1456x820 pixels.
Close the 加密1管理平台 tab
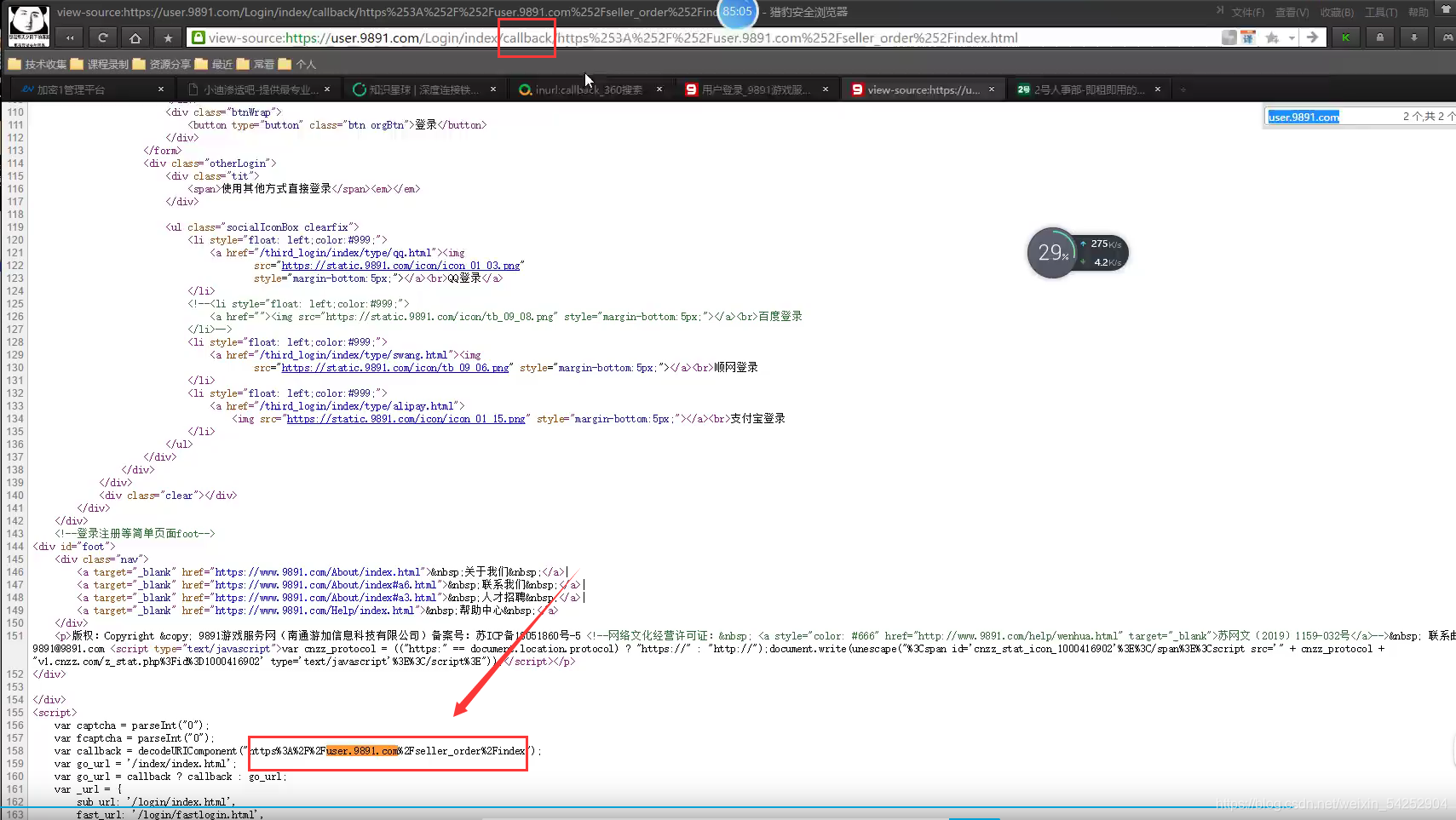[161, 89]
